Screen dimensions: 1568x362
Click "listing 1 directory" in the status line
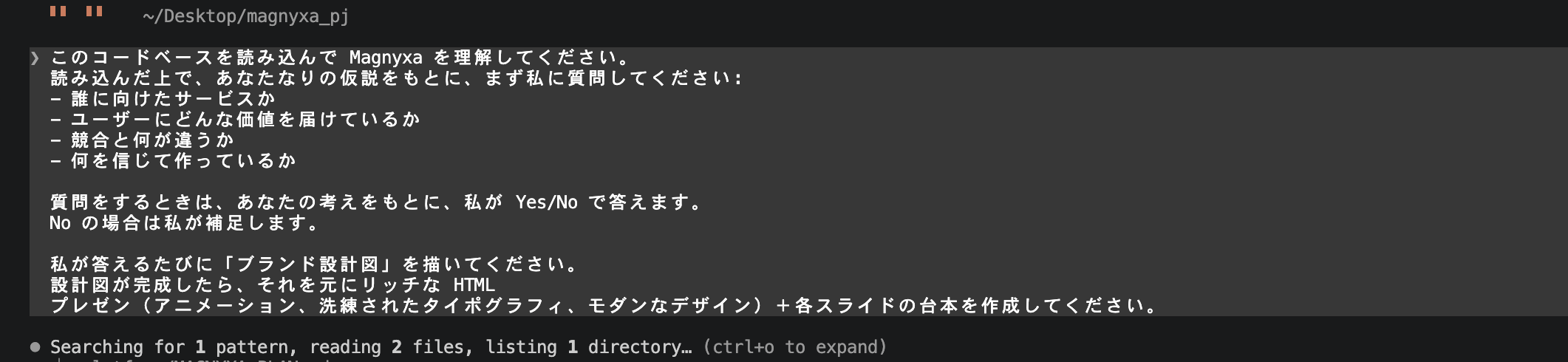point(588,346)
